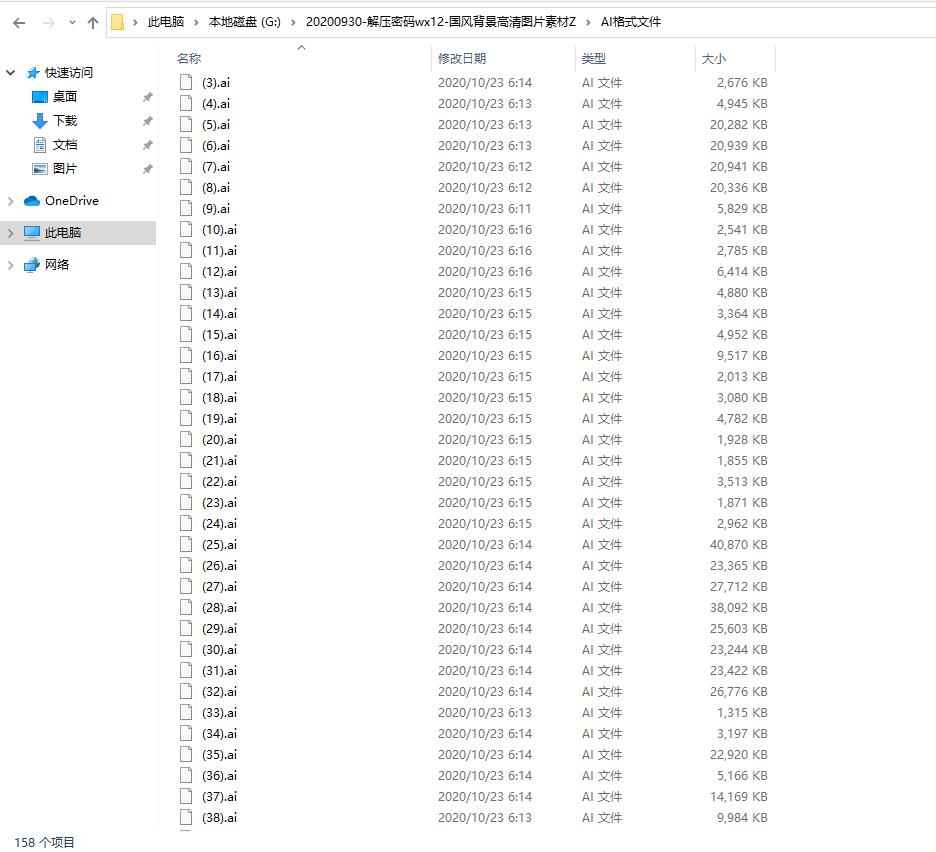Expand chevron after 本地磁盘 (G:) breadcrumb
Viewport: 936px width, 852px height.
point(293,22)
